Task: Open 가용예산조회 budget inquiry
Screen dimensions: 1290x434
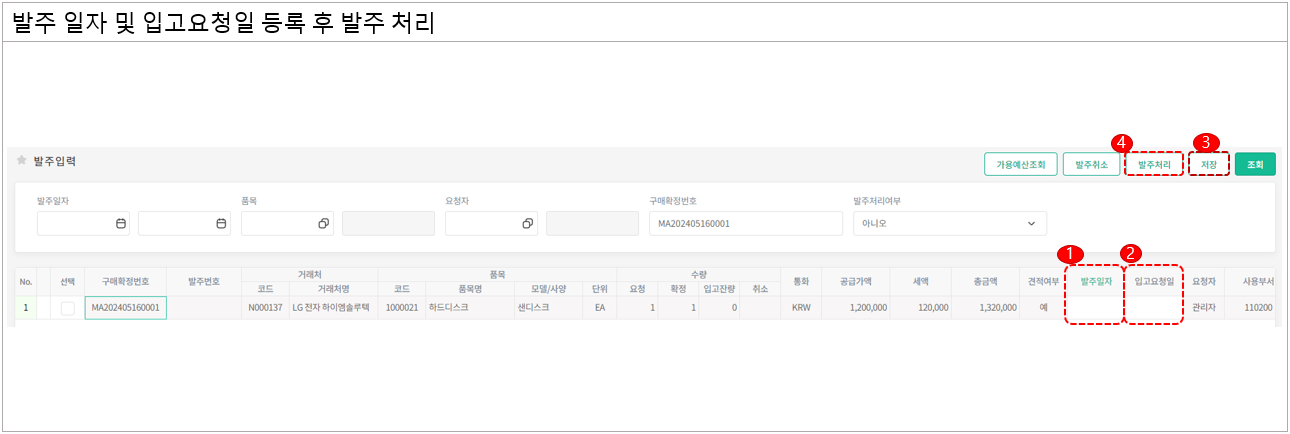Action: (x=1020, y=164)
